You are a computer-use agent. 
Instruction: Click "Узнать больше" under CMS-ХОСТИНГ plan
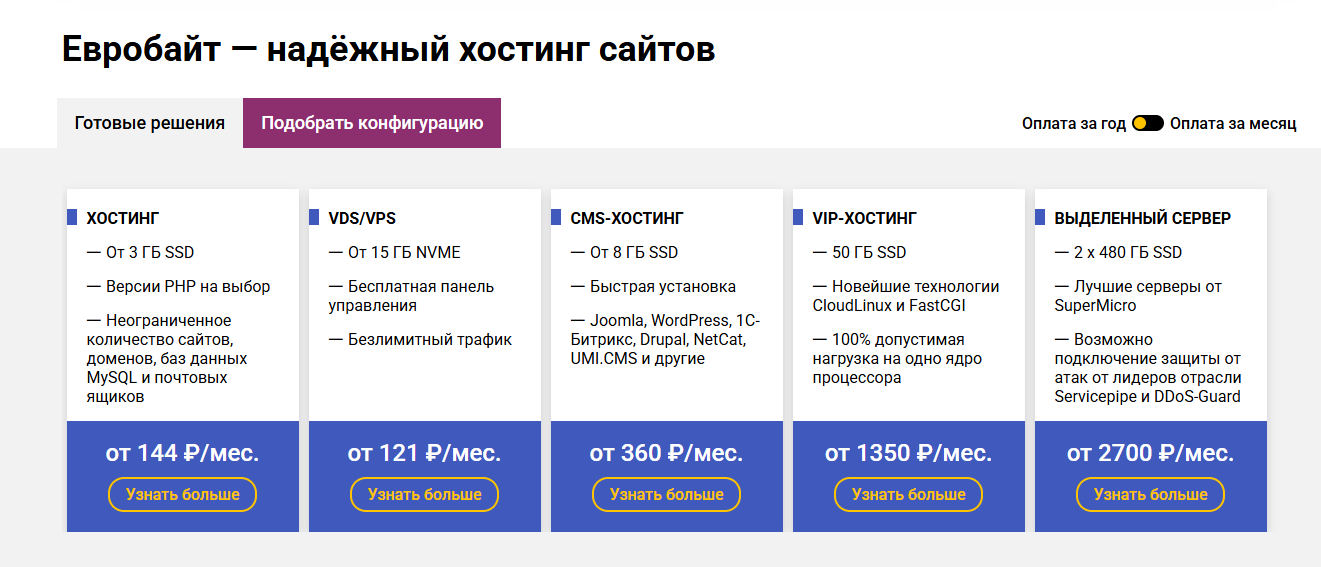[667, 494]
